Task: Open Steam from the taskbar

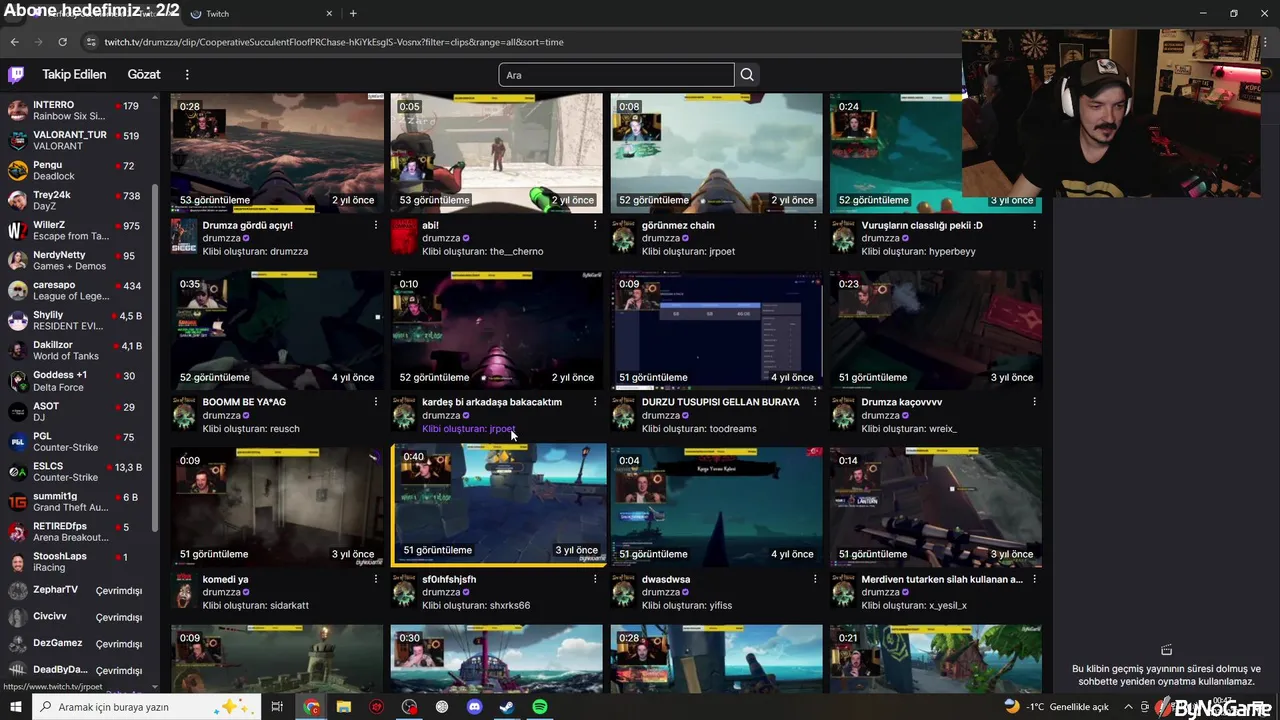Action: coord(507,707)
